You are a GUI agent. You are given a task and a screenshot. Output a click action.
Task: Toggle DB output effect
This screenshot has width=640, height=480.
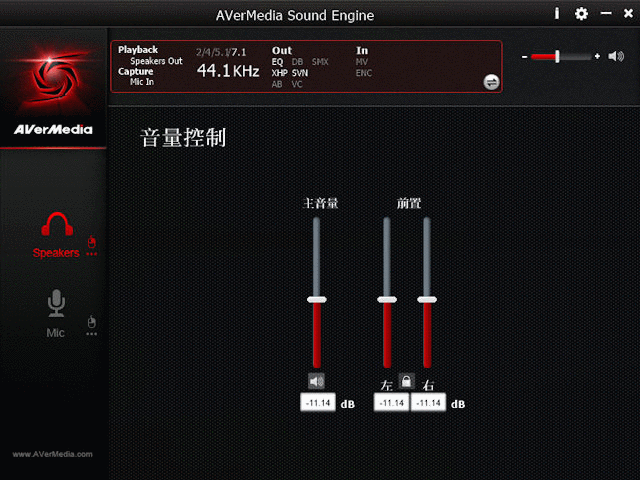[x=297, y=62]
